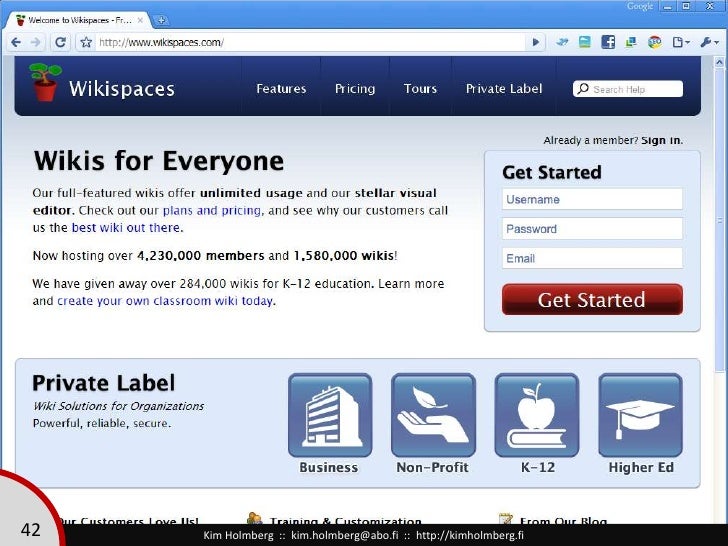Open create your own classroom wiki link
Viewport: 728px width, 546px height.
(x=165, y=301)
